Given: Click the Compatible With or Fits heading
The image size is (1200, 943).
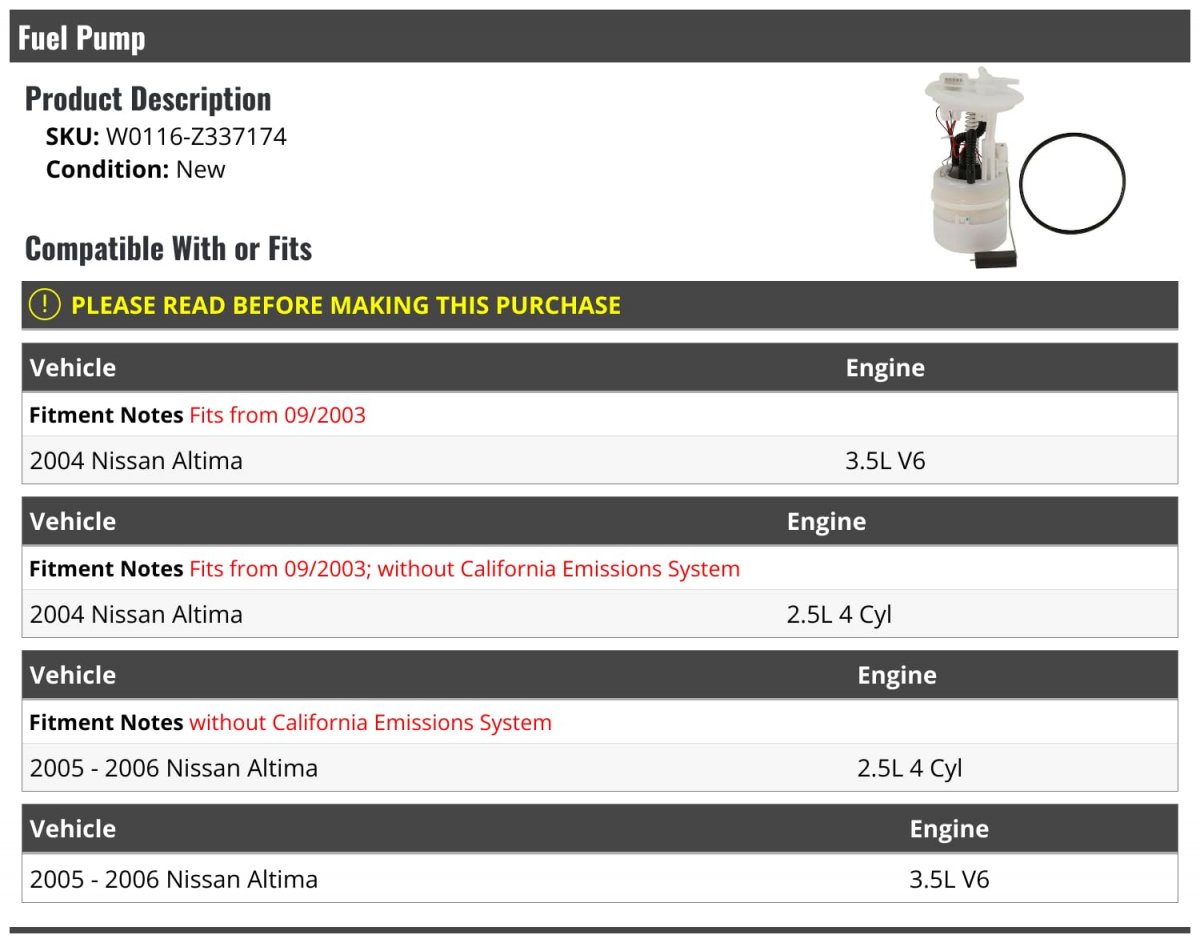Looking at the screenshot, I should coord(168,248).
